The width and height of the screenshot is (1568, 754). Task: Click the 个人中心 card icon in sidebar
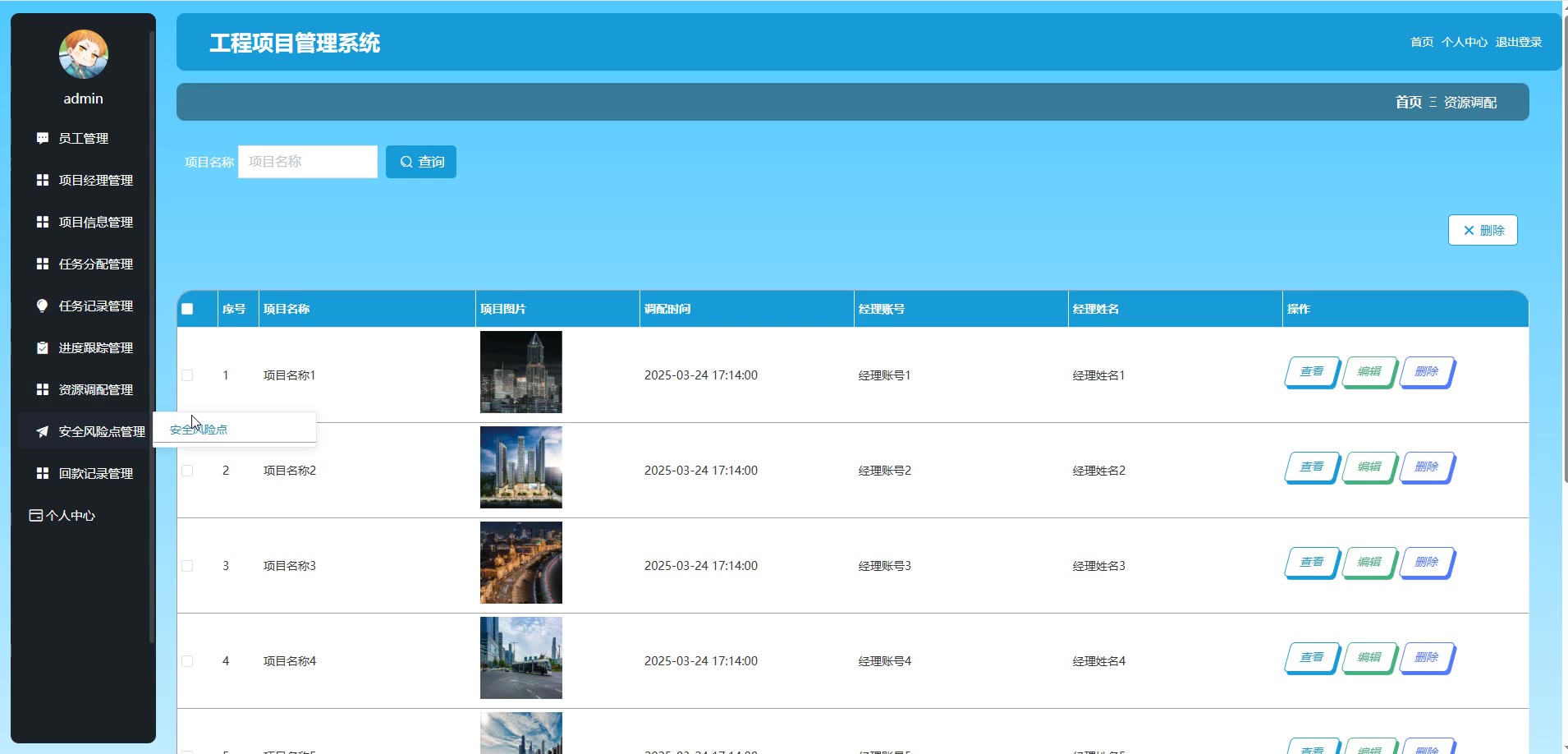click(35, 515)
